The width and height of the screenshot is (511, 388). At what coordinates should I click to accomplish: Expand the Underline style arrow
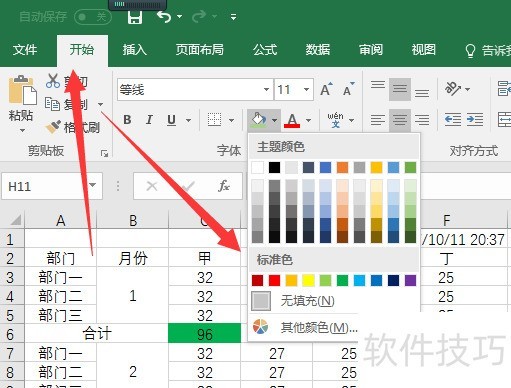188,120
